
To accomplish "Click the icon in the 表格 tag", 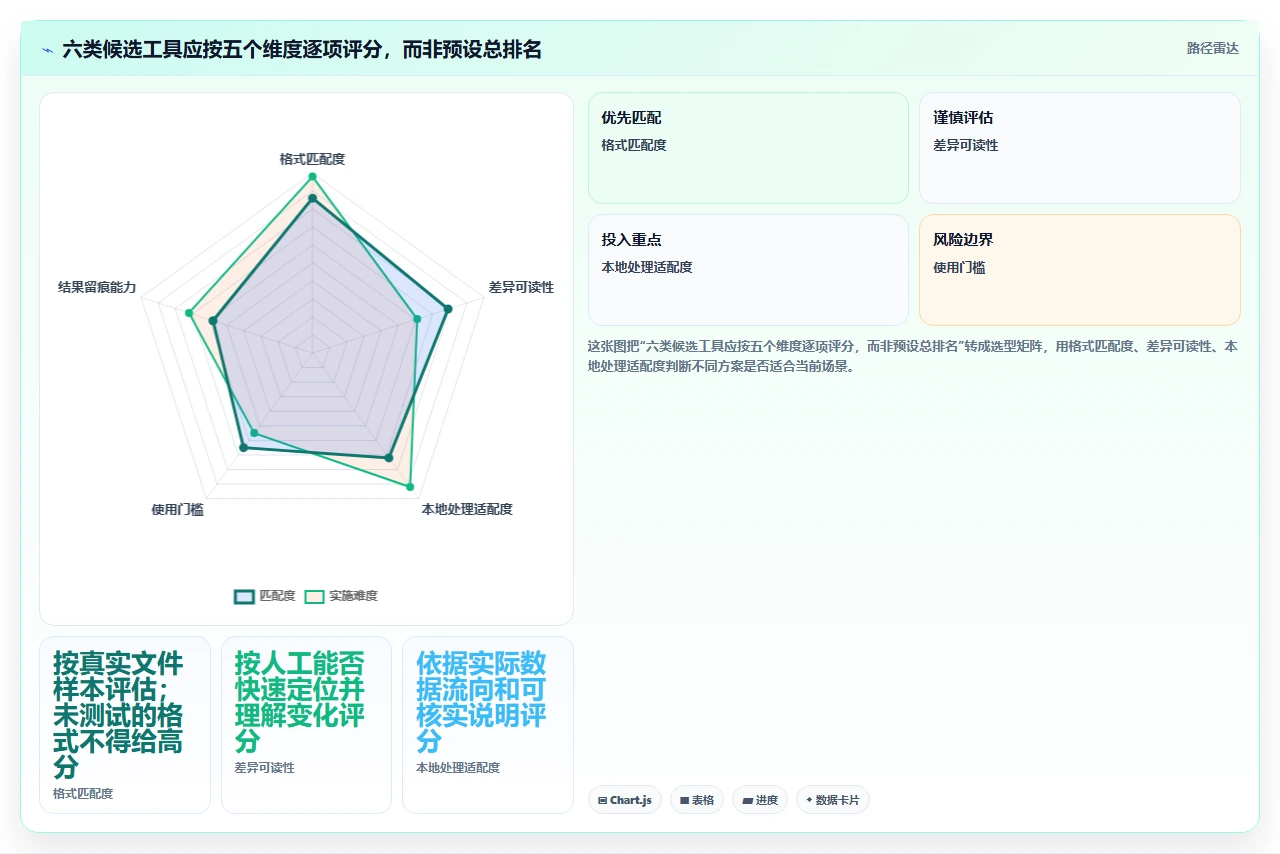I will (x=684, y=800).
